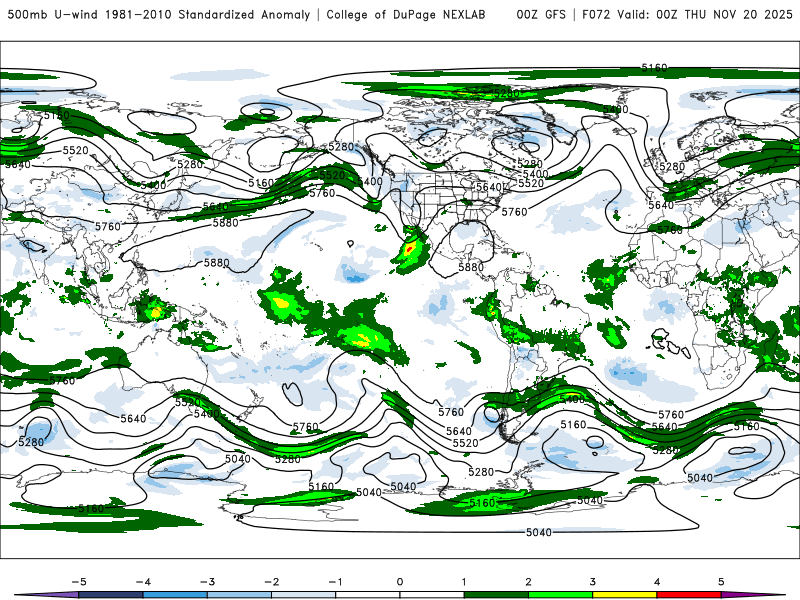Click the '-3' colorbar label
This screenshot has height=600, width=800.
[x=208, y=582]
